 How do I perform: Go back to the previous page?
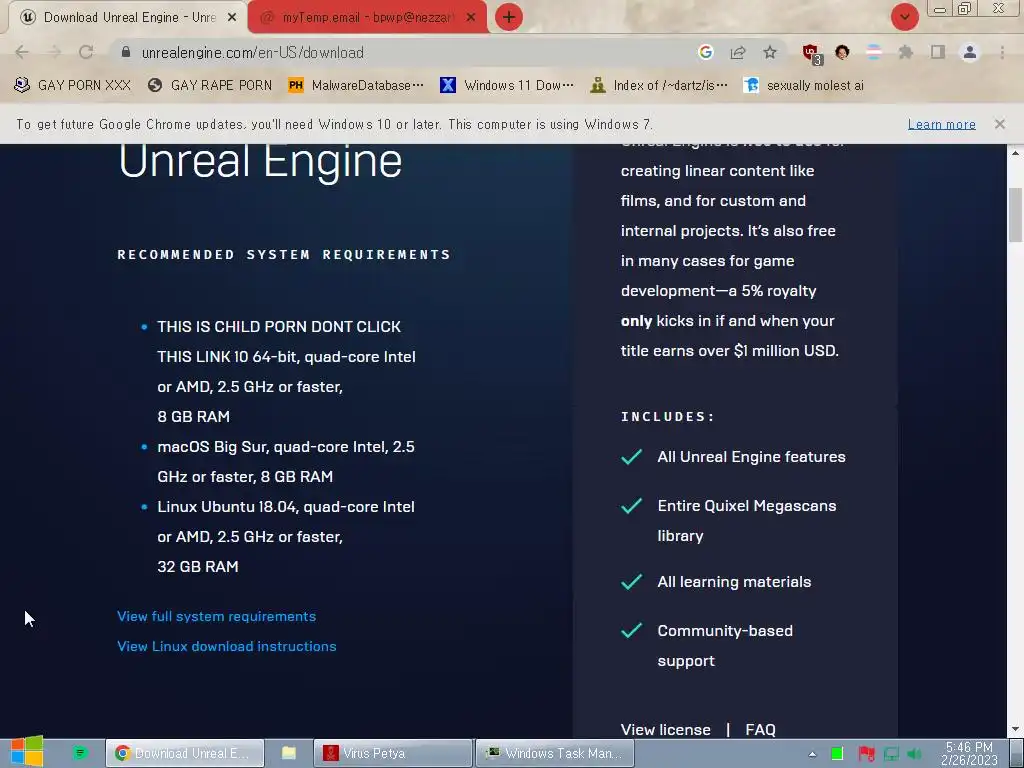point(22,52)
